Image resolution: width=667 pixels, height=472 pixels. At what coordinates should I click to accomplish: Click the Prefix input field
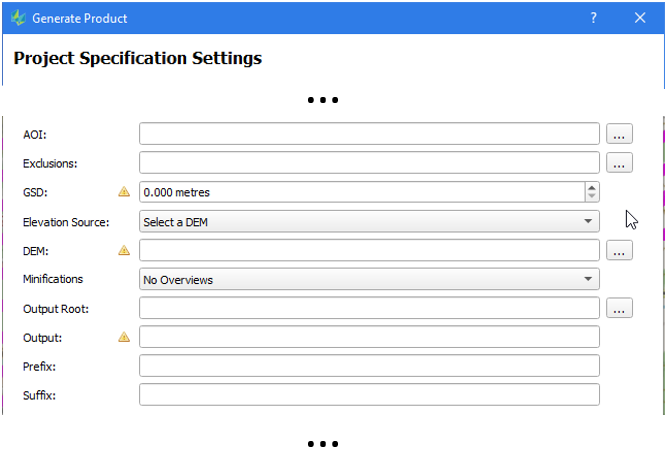(x=369, y=366)
